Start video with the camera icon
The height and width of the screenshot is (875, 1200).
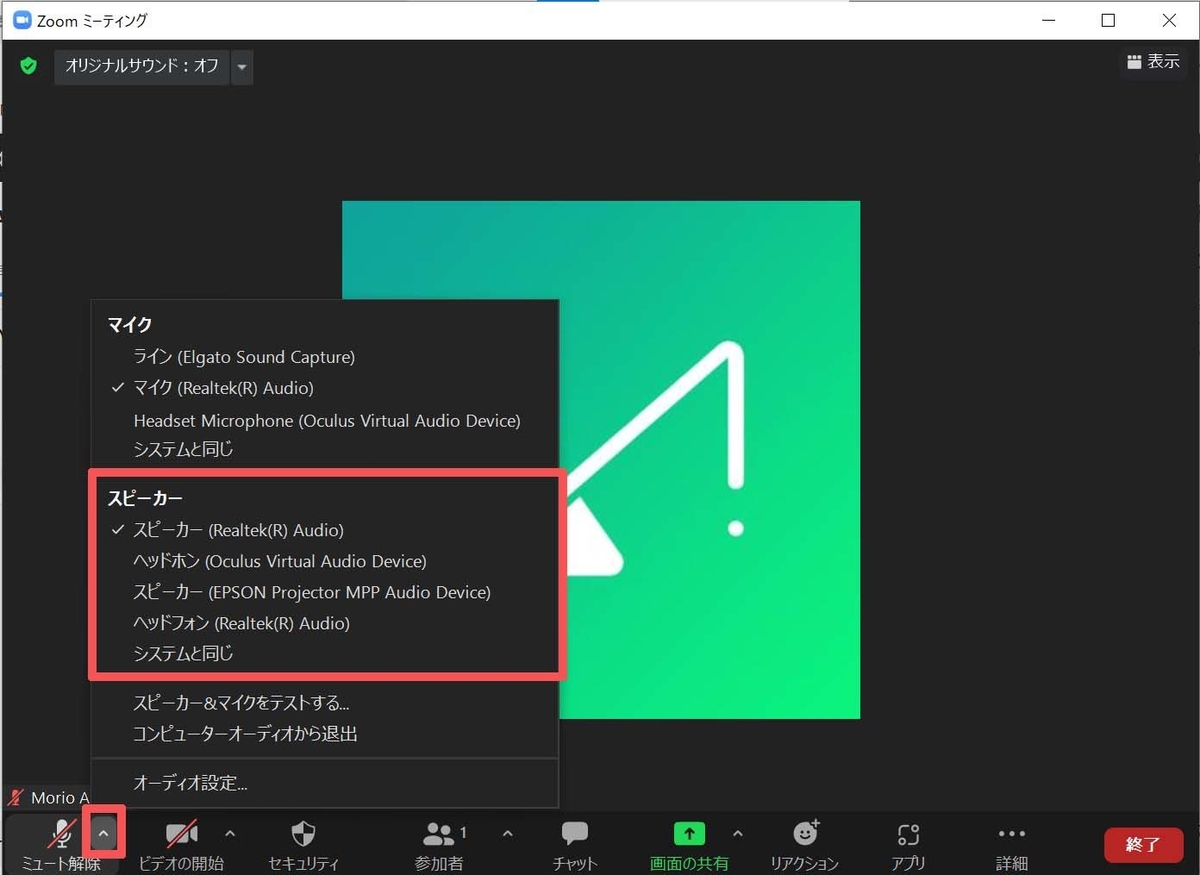pos(181,833)
